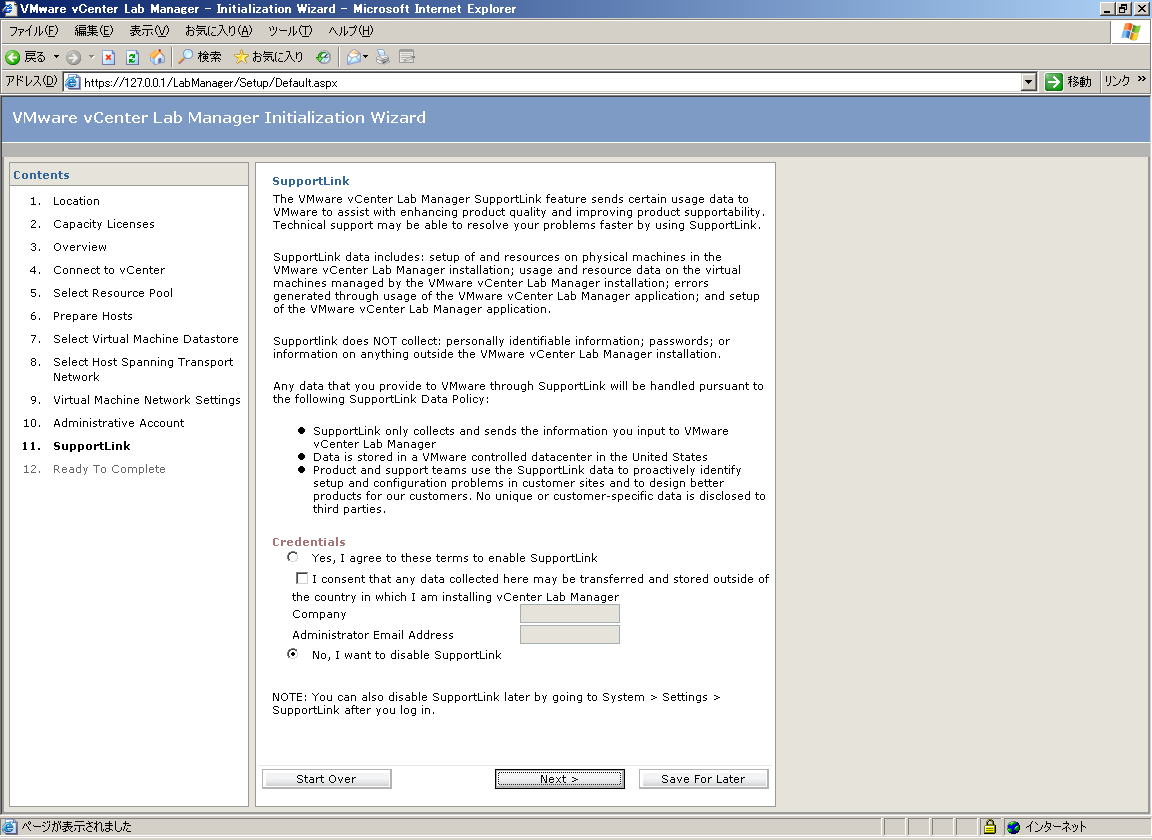Viewport: 1152px width, 840px height.
Task: Go to the Home page icon
Action: [x=157, y=57]
